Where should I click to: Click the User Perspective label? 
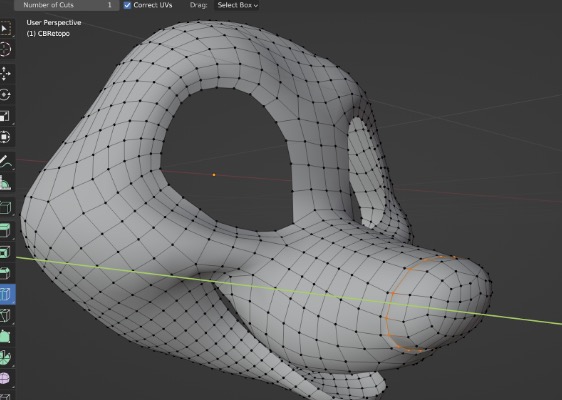pos(54,23)
